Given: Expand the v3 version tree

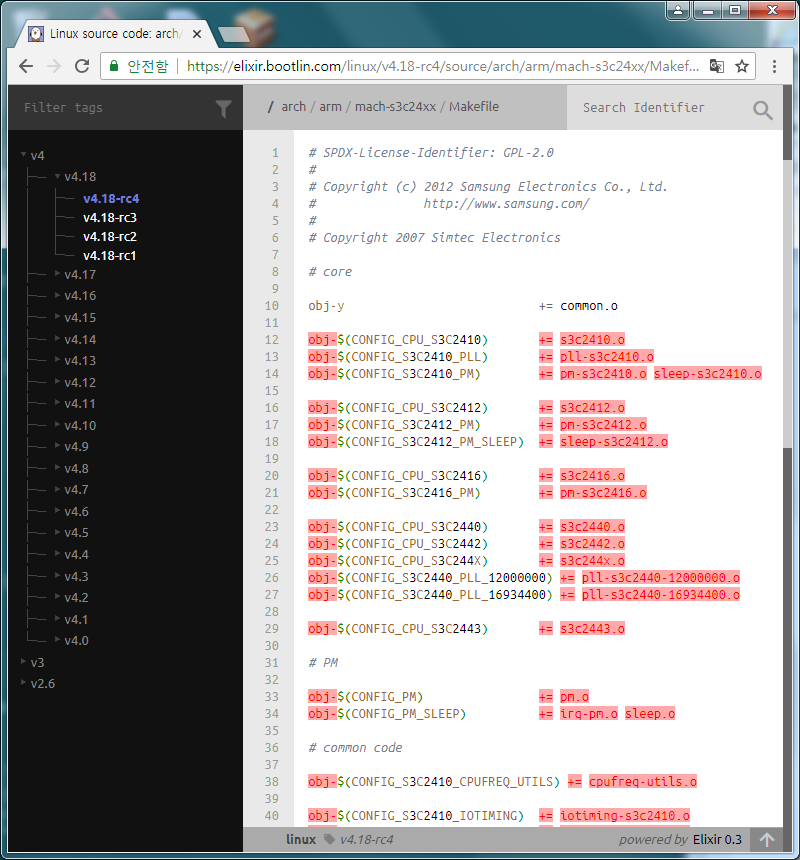Looking at the screenshot, I should click(24, 661).
